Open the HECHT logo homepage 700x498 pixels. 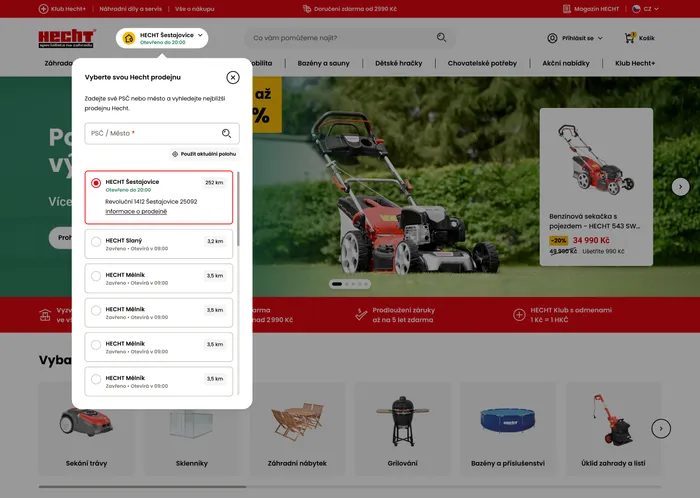tap(66, 38)
